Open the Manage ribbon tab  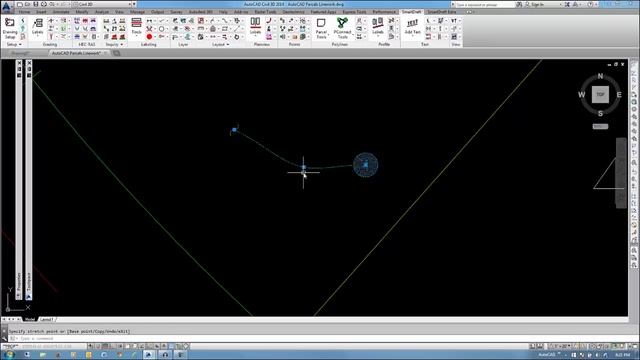point(137,12)
